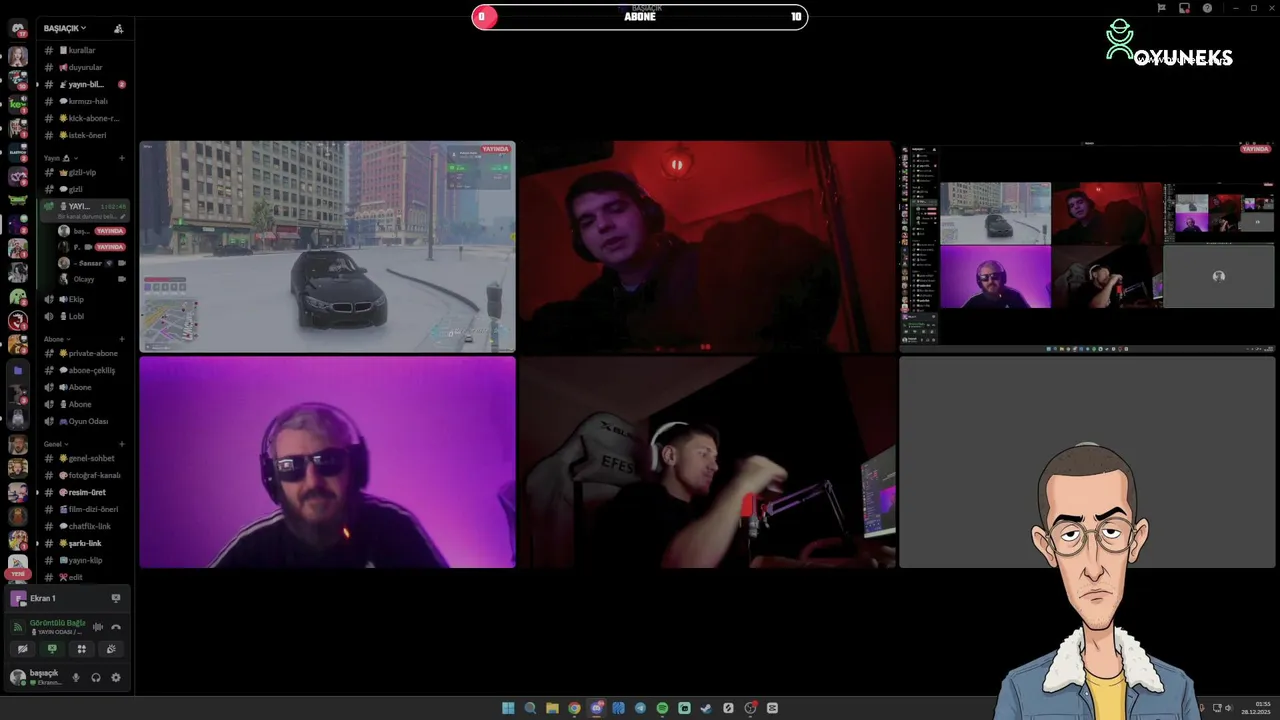Open Windows taskbar search
The image size is (1280, 720).
[x=530, y=708]
